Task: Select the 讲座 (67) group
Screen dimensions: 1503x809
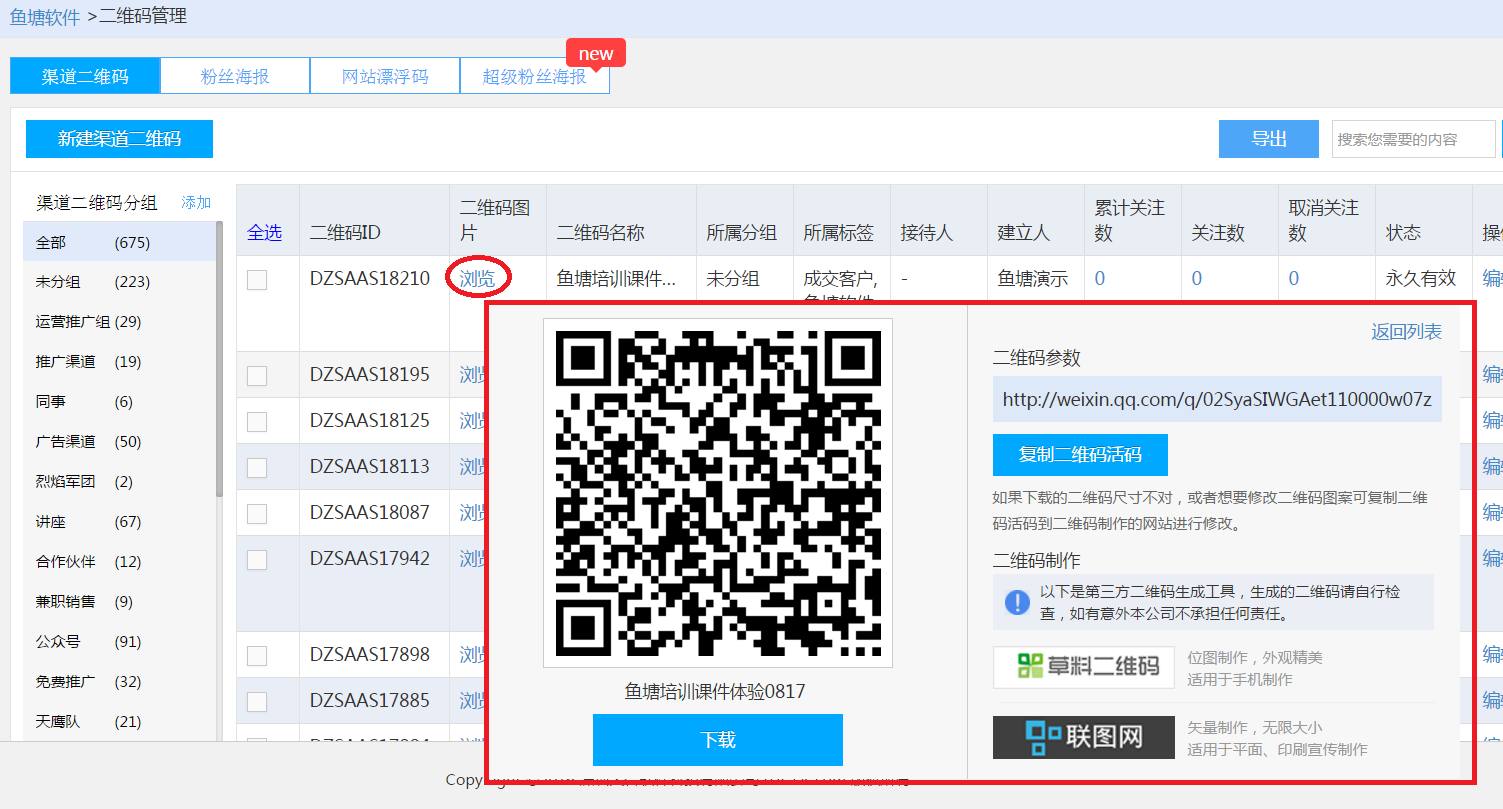Action: coord(119,522)
